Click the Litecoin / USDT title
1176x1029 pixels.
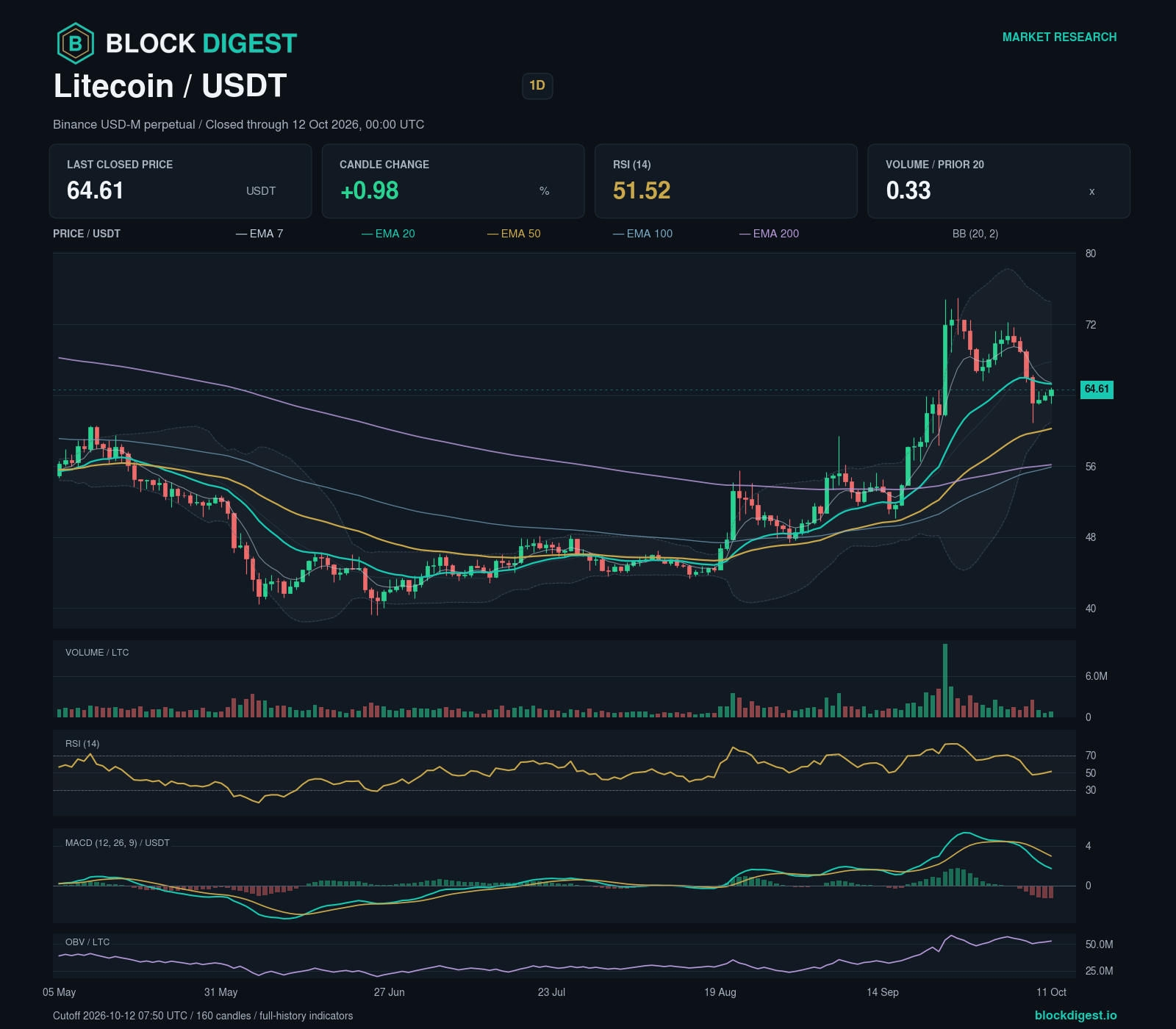[x=170, y=86]
